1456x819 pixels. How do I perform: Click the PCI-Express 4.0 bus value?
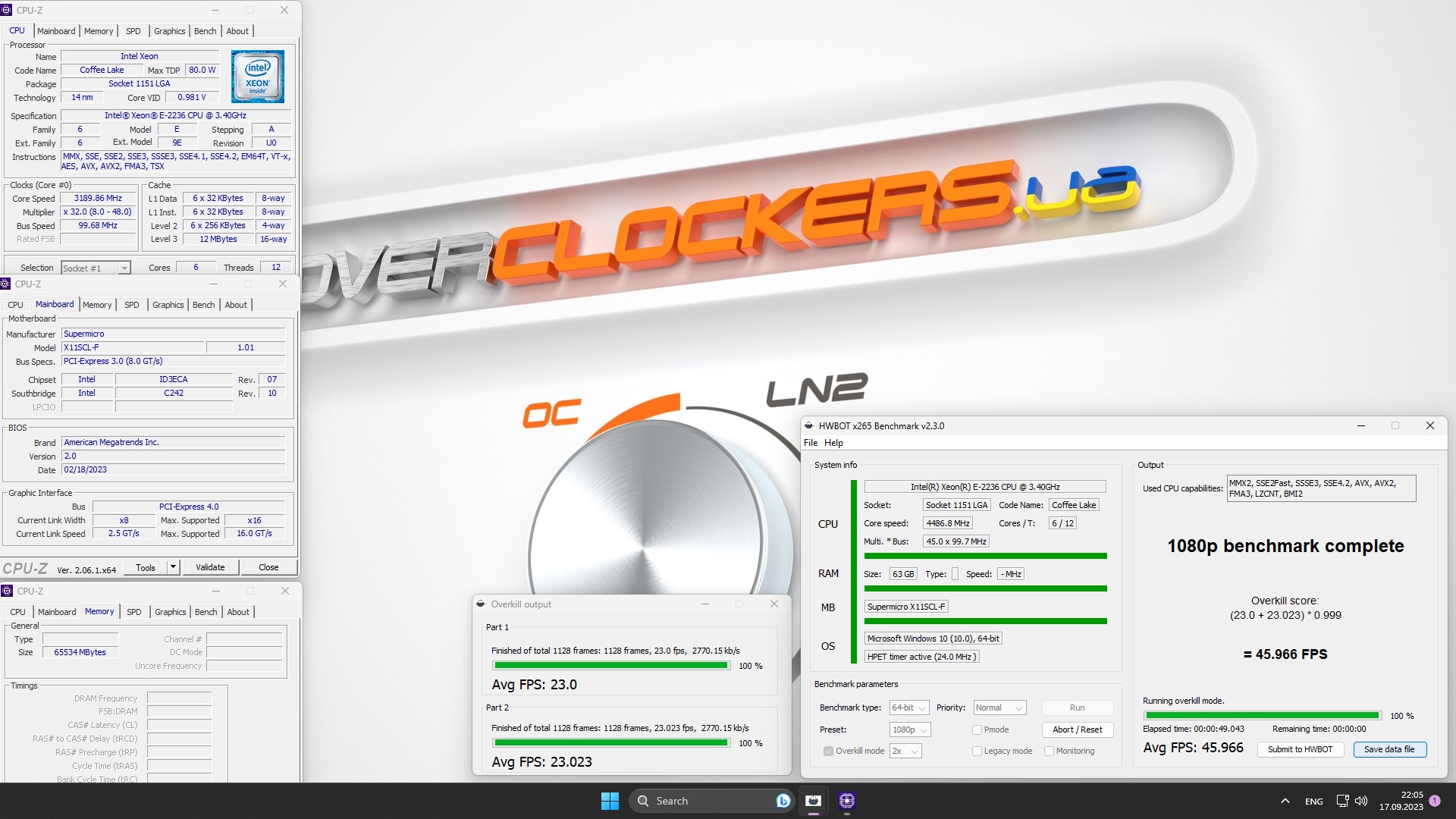click(188, 507)
